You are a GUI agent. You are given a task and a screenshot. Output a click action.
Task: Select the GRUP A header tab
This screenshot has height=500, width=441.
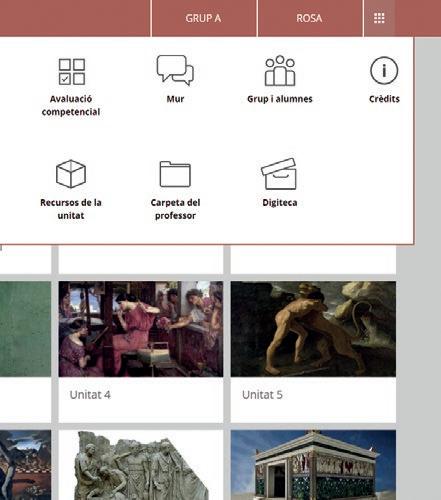pyautogui.click(x=204, y=18)
